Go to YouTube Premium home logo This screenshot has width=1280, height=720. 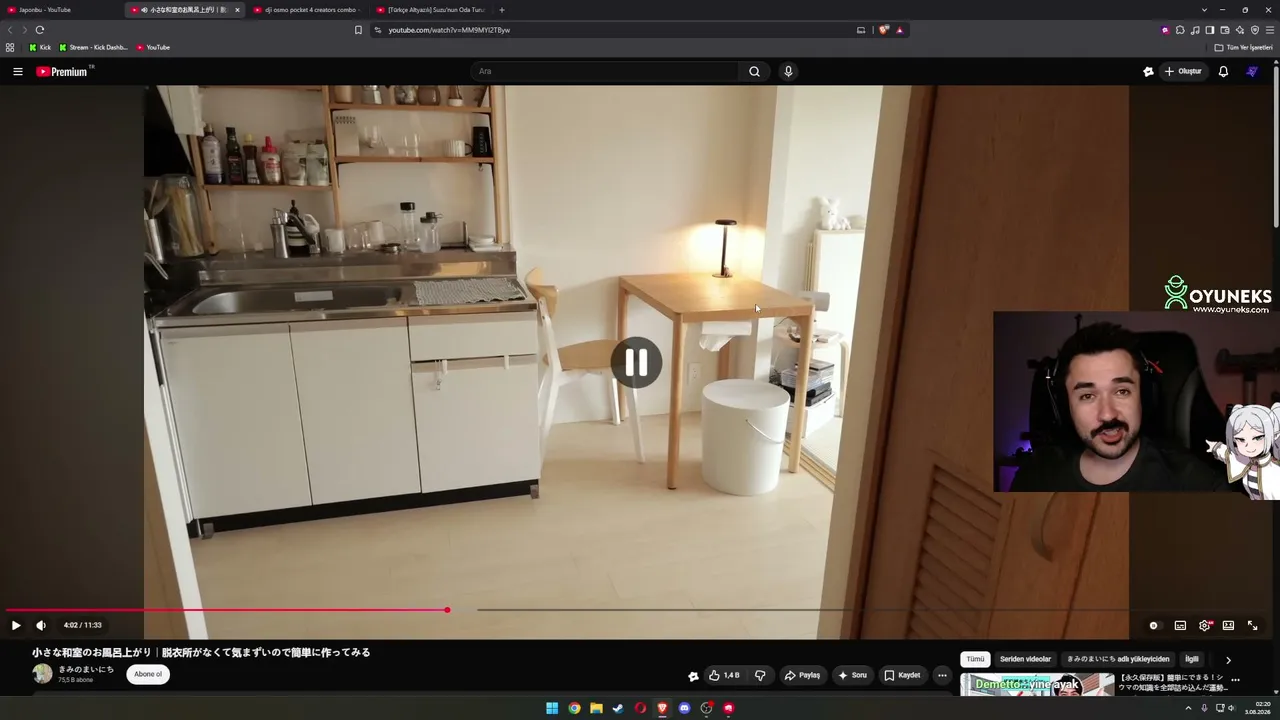(62, 71)
